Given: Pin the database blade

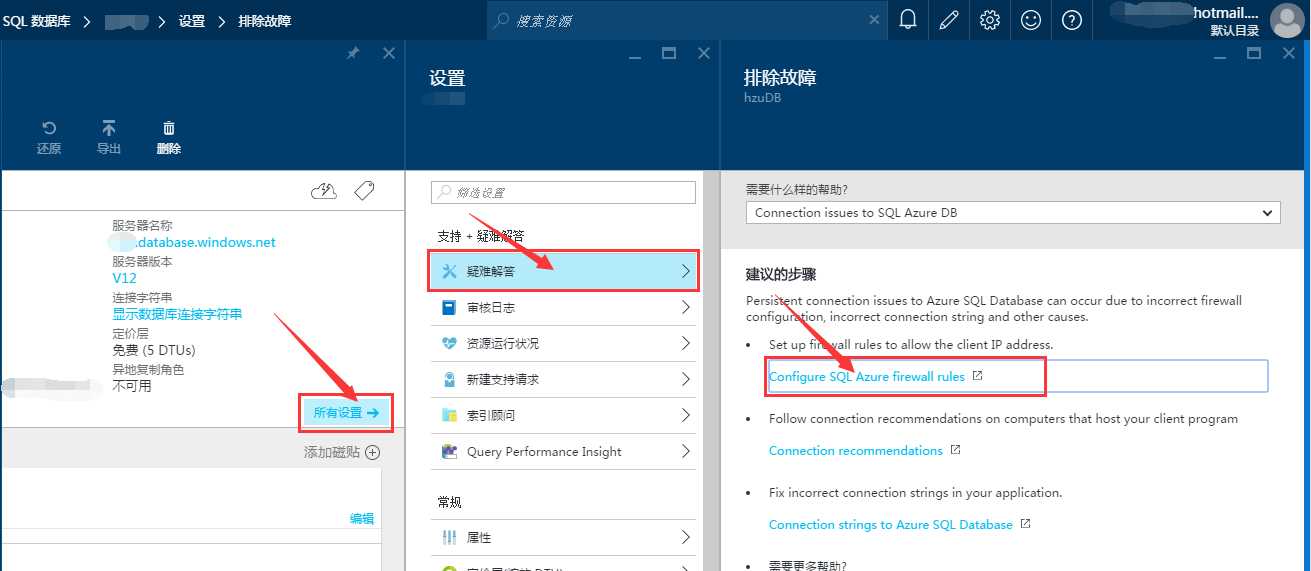Looking at the screenshot, I should pos(353,53).
